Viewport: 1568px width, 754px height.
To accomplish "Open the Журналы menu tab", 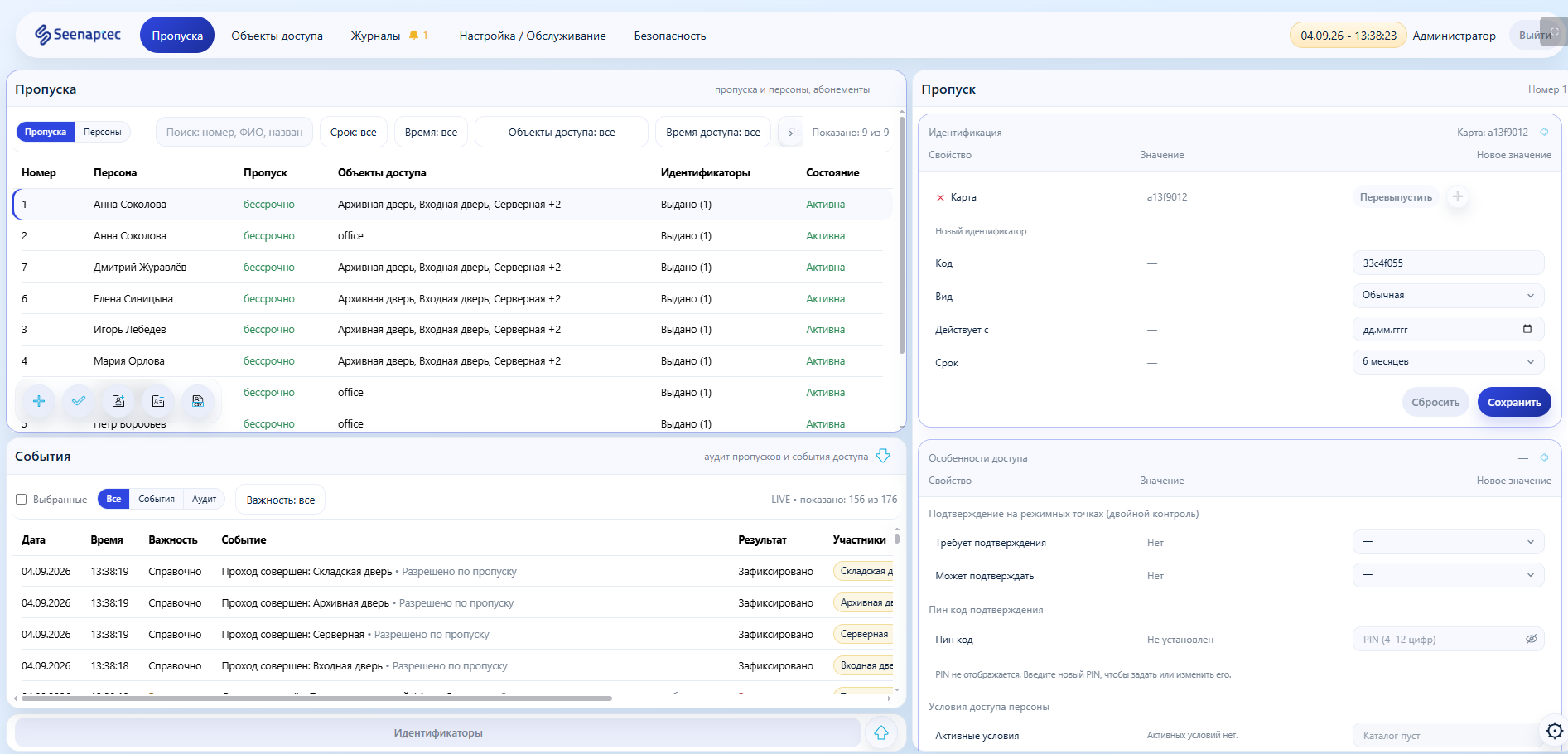I will tap(375, 36).
